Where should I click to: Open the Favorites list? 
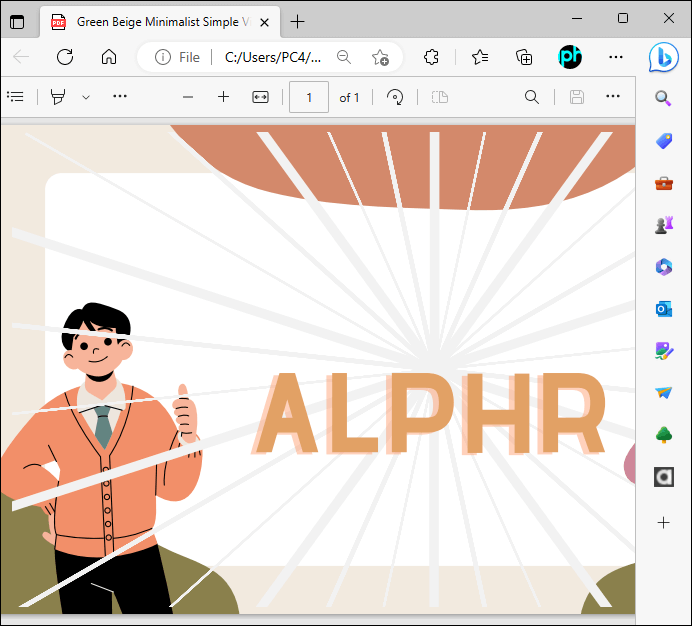(x=480, y=57)
